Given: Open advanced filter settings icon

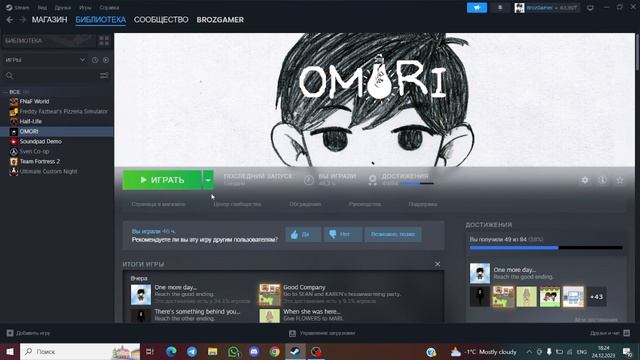Looking at the screenshot, I should click(x=104, y=76).
